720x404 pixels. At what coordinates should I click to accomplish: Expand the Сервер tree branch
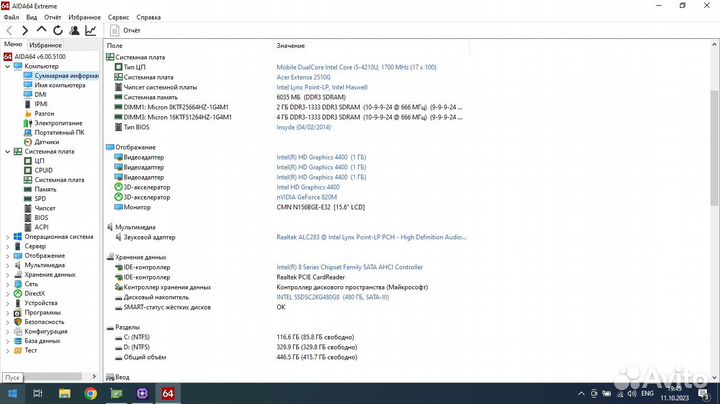click(x=7, y=246)
